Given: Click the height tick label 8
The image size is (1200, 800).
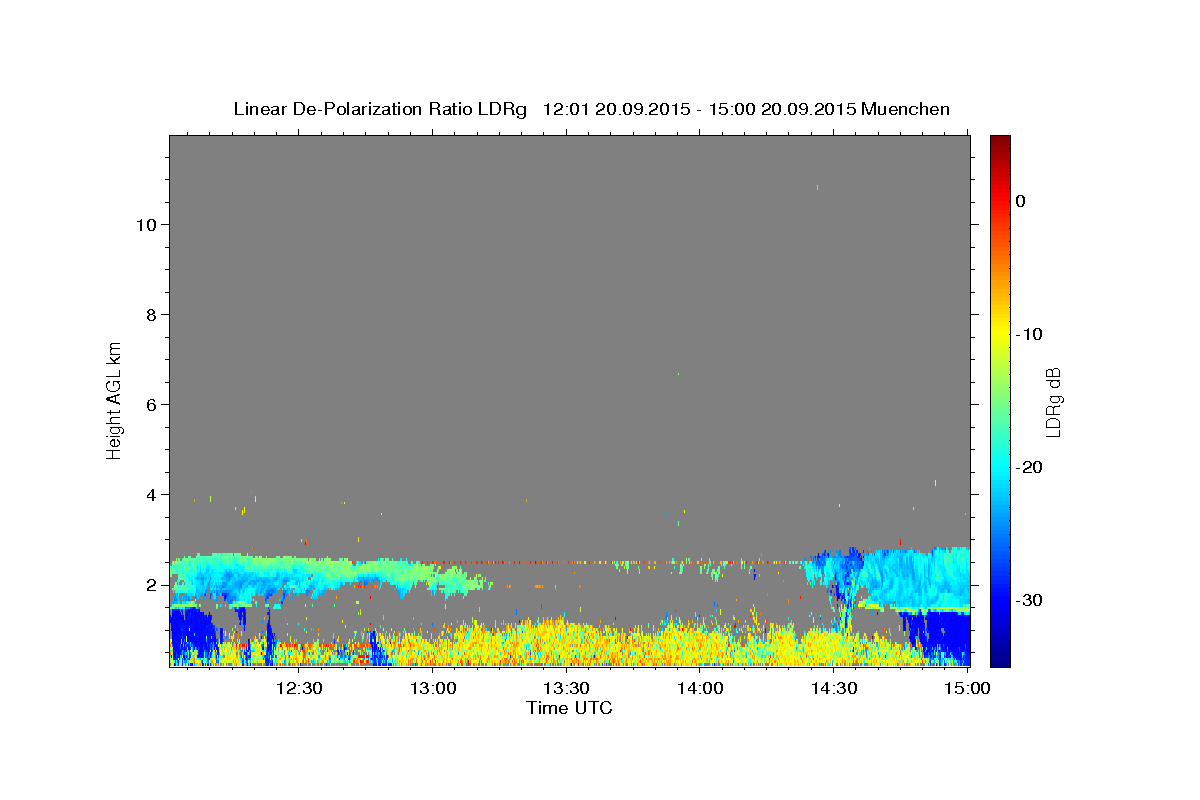Looking at the screenshot, I should point(152,314).
